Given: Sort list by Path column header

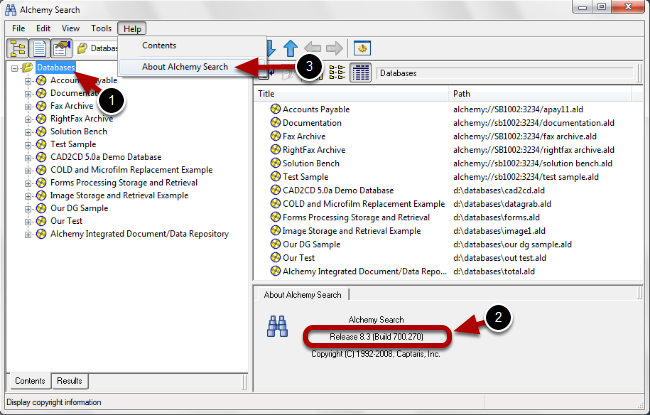Looking at the screenshot, I should 540,94.
